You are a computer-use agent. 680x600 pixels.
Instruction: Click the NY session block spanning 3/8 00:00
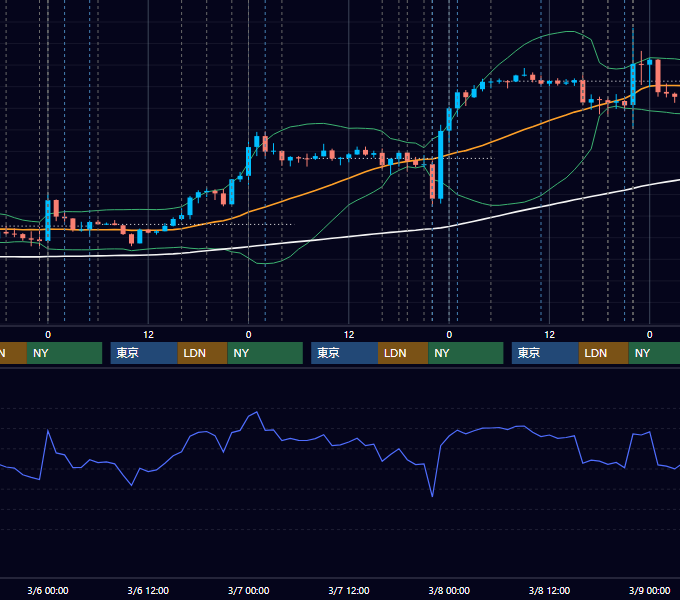466,353
